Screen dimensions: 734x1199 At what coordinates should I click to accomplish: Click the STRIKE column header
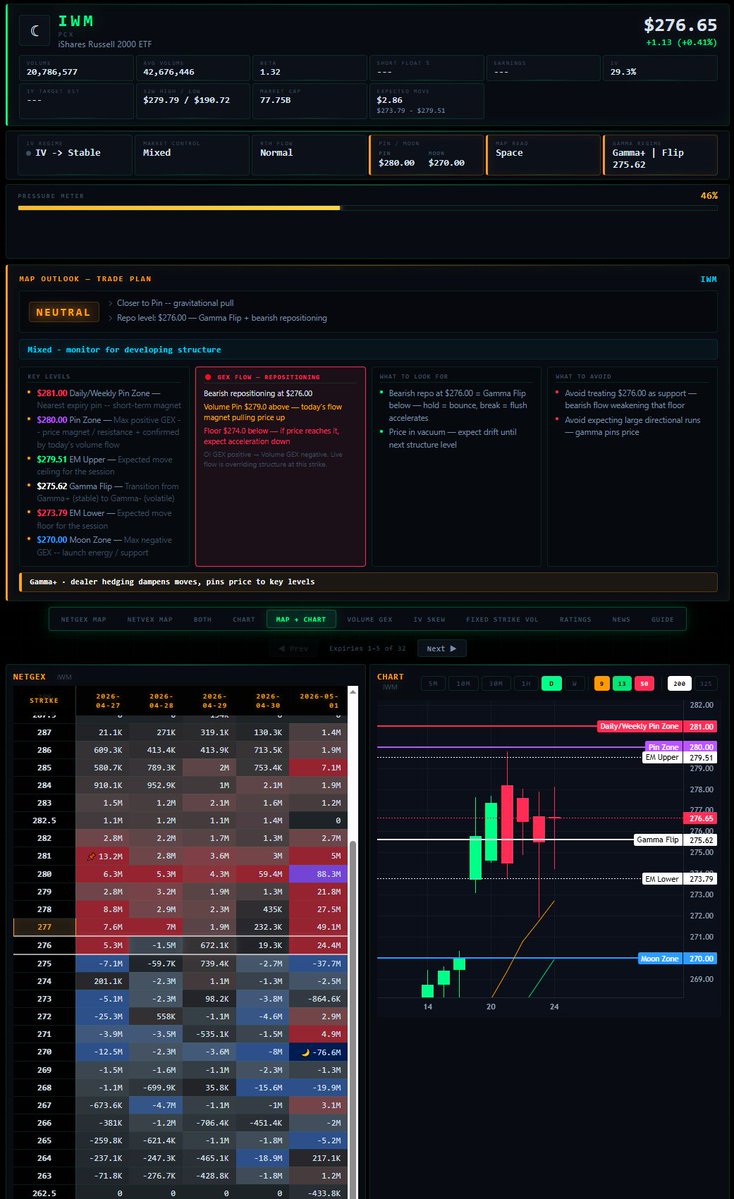44,700
